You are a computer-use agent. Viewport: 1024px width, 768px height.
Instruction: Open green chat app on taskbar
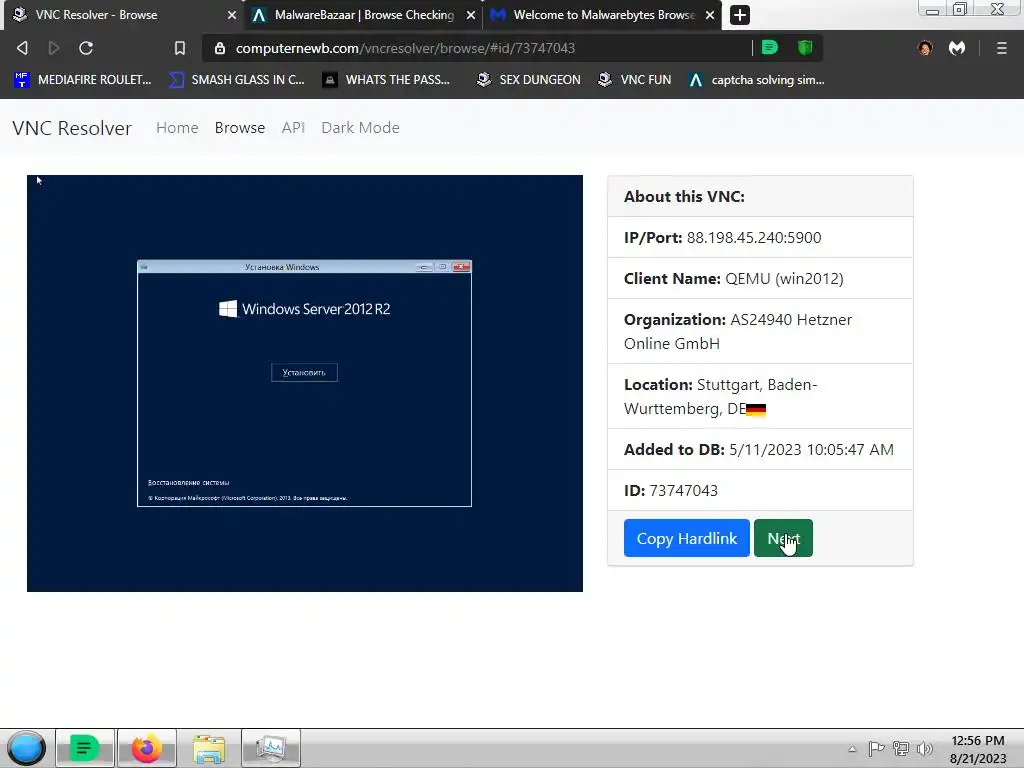coord(85,748)
